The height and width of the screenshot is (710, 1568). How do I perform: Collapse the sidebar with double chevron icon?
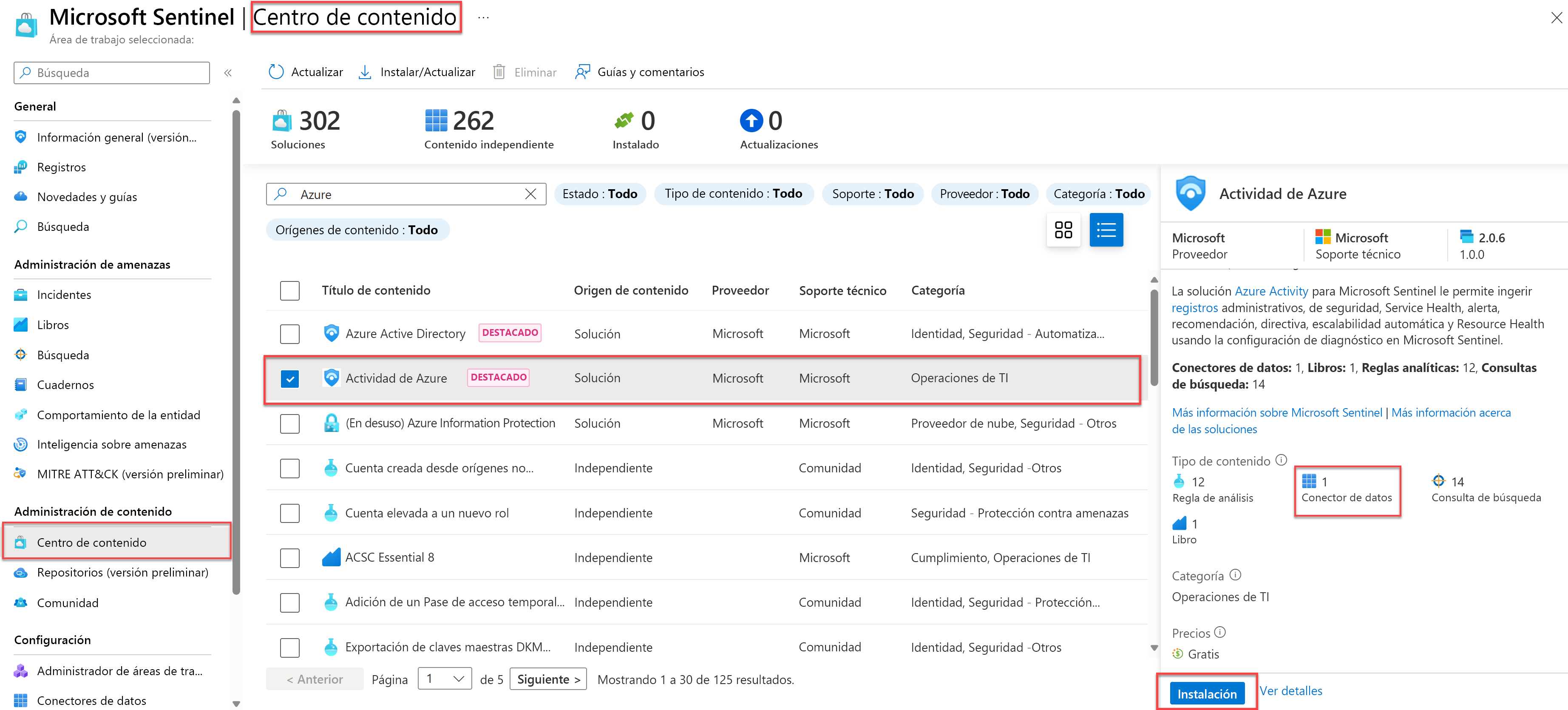pyautogui.click(x=228, y=72)
